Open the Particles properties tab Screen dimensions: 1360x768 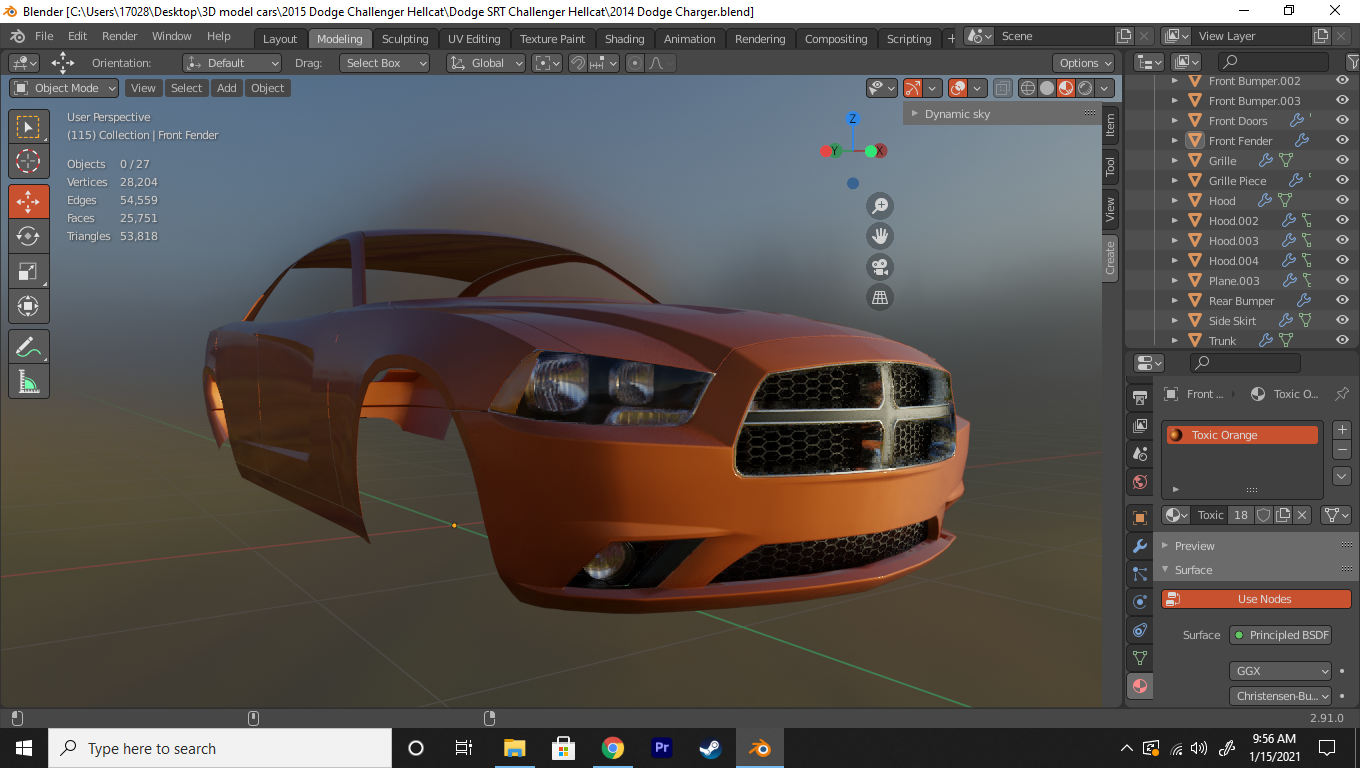tap(1139, 574)
